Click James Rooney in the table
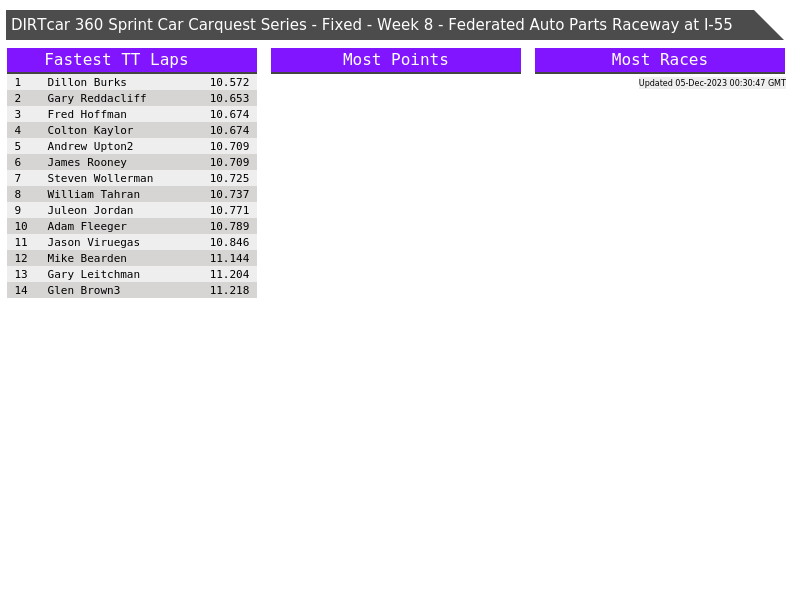 pyautogui.click(x=87, y=162)
